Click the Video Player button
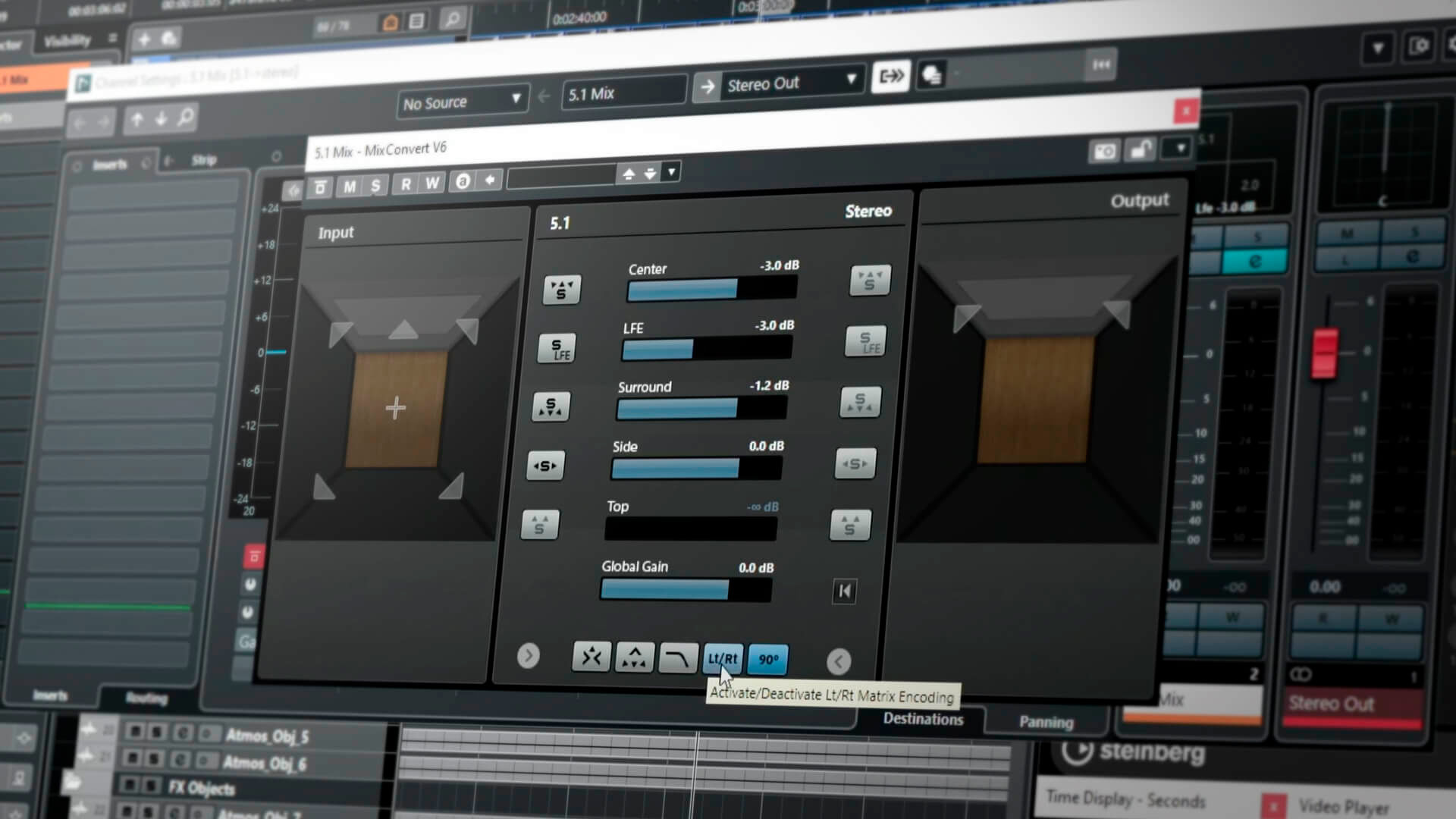The width and height of the screenshot is (1456, 819). pyautogui.click(x=1344, y=807)
